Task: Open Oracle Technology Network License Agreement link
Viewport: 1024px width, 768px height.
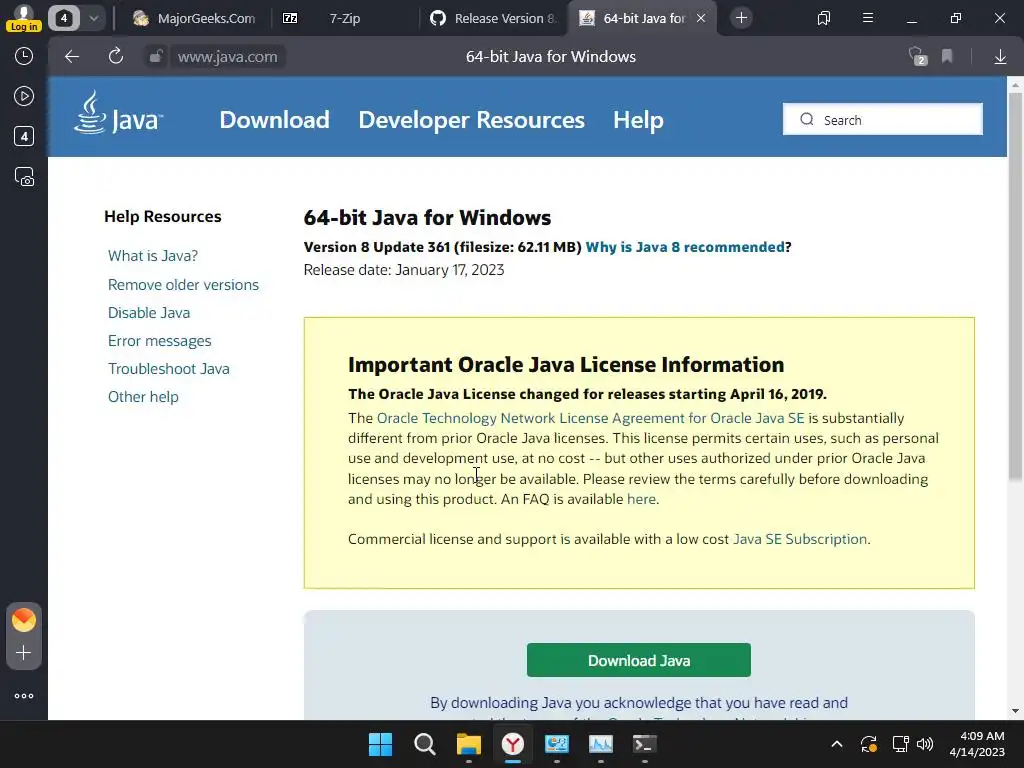Action: tap(590, 419)
